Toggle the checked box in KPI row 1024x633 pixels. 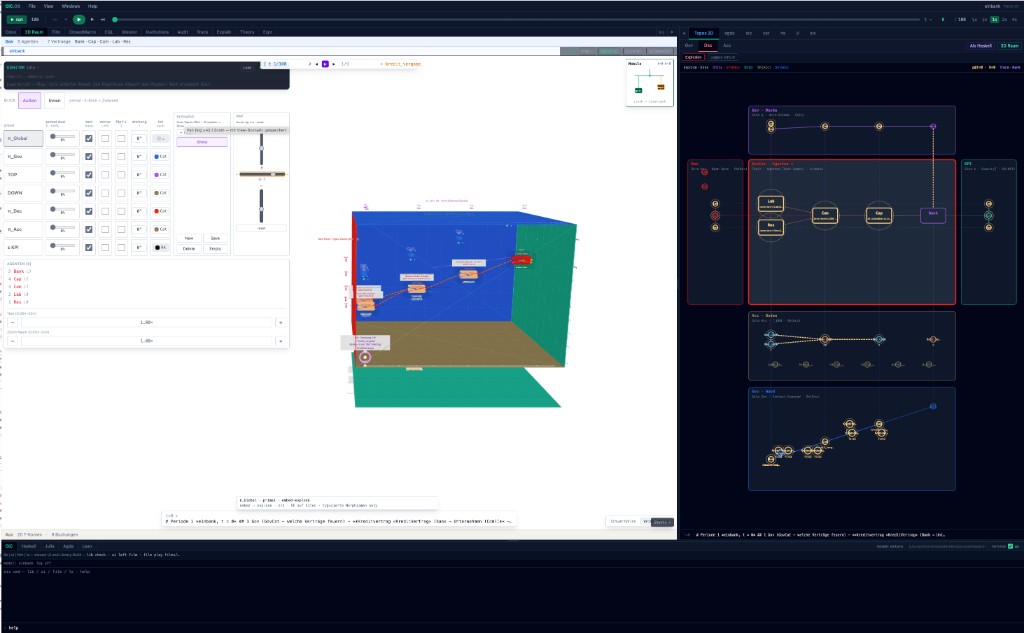point(89,248)
